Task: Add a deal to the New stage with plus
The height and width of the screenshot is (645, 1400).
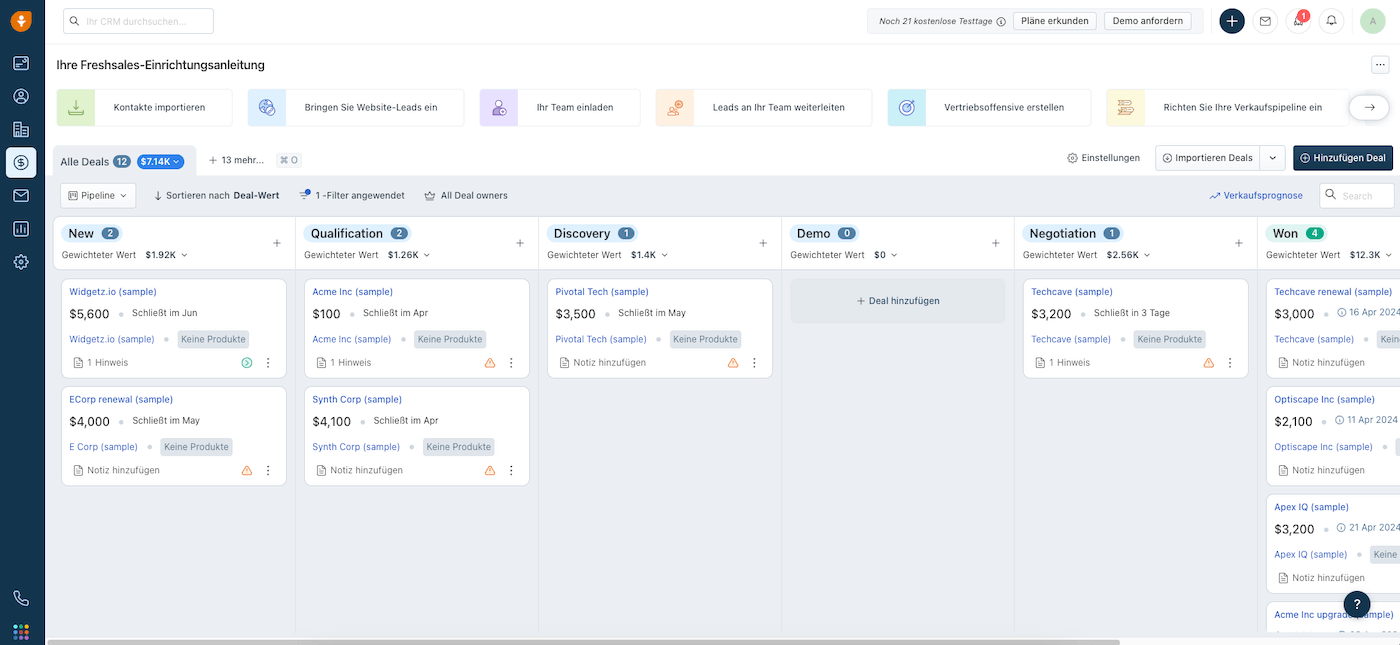Action: tap(277, 243)
